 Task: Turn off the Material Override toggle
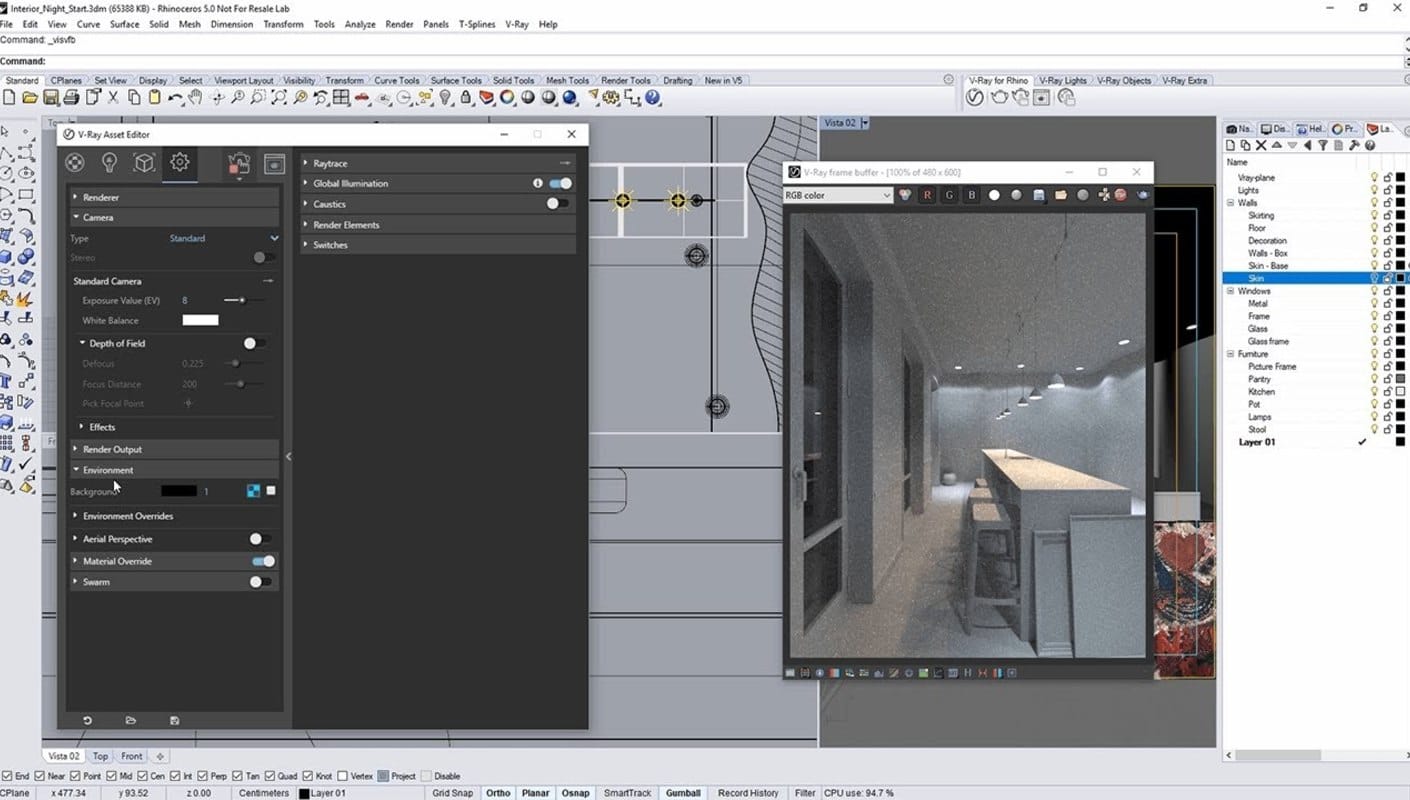263,561
